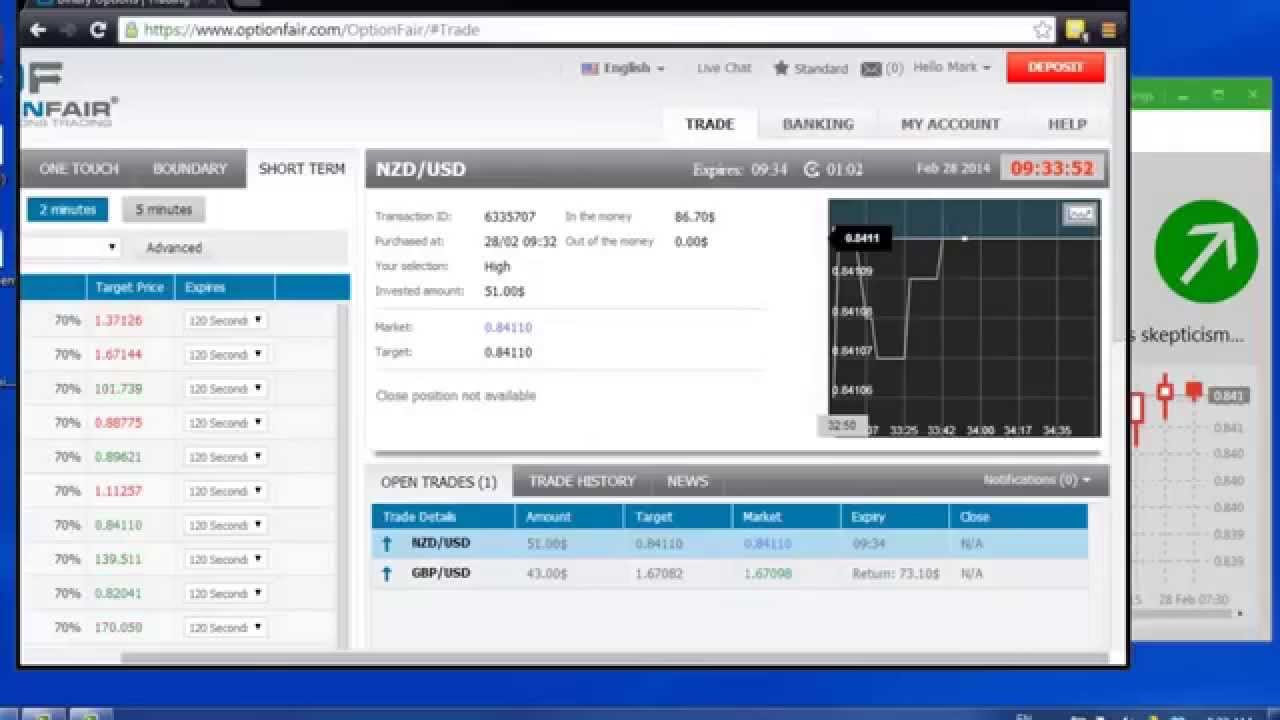Image resolution: width=1280 pixels, height=720 pixels.
Task: Click the chart type icon on the graph
Action: [1080, 213]
